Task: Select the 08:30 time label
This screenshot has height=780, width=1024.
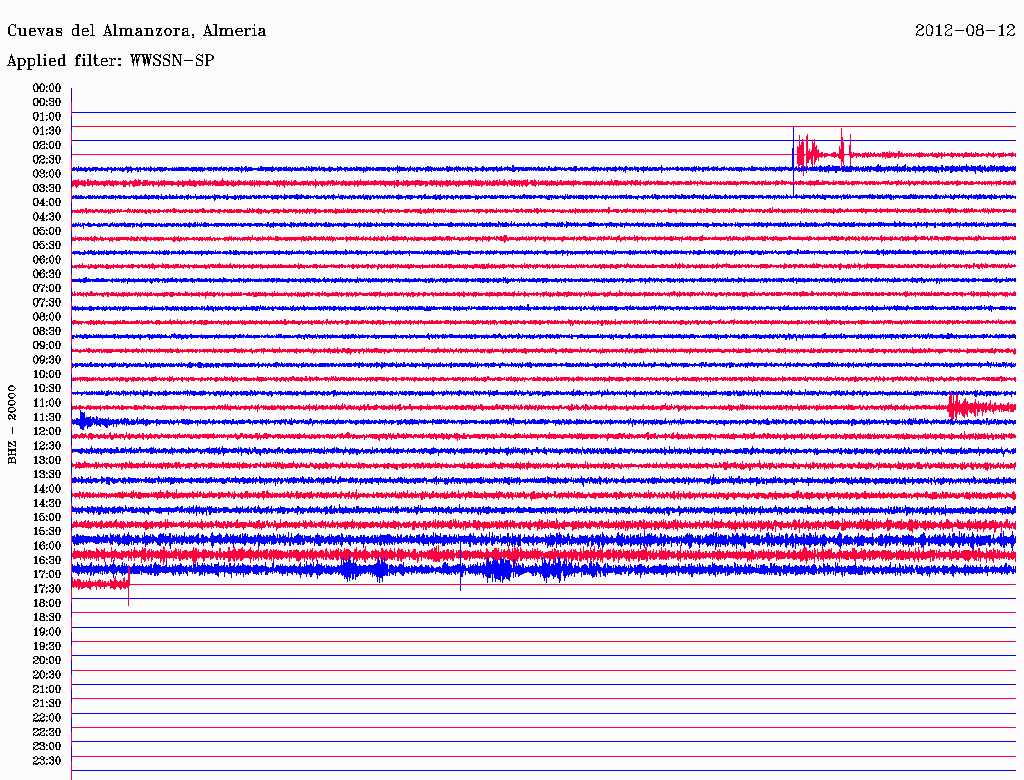Action: coord(47,331)
